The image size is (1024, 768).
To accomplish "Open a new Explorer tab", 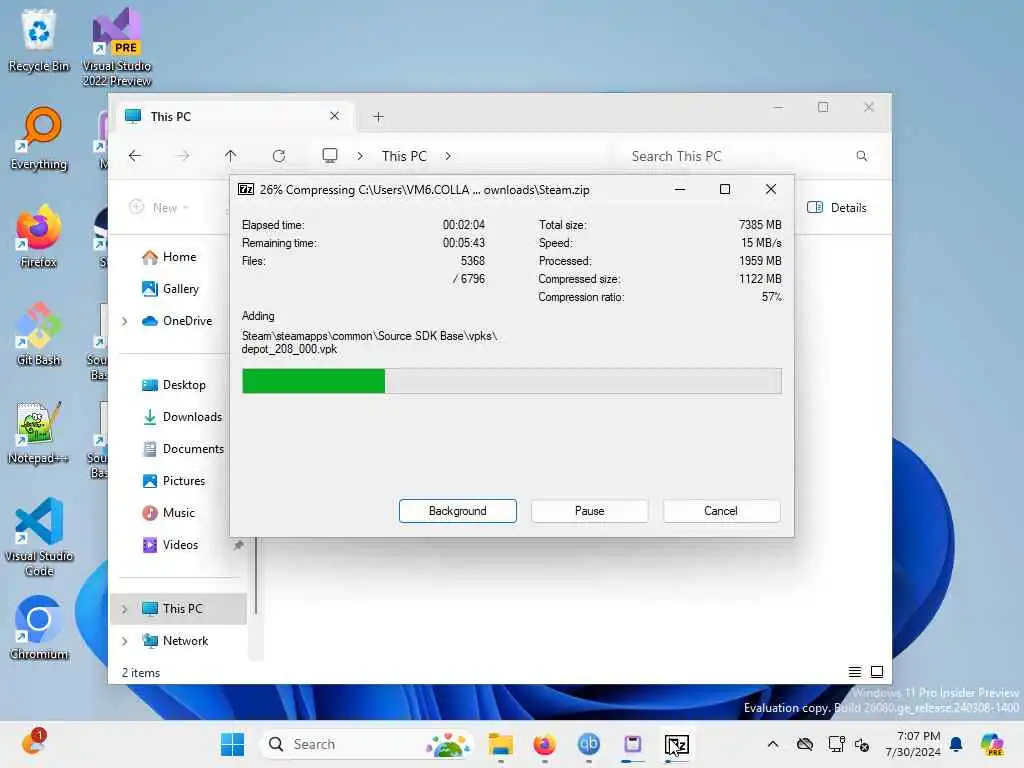I will (x=378, y=117).
